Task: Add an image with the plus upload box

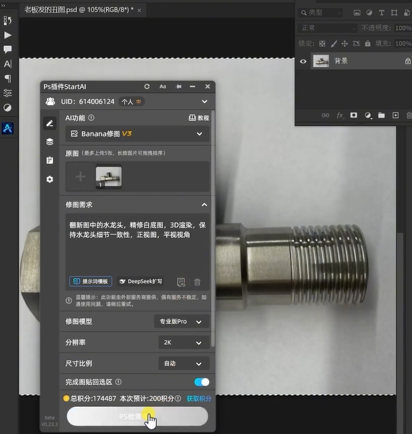Action: (x=80, y=177)
